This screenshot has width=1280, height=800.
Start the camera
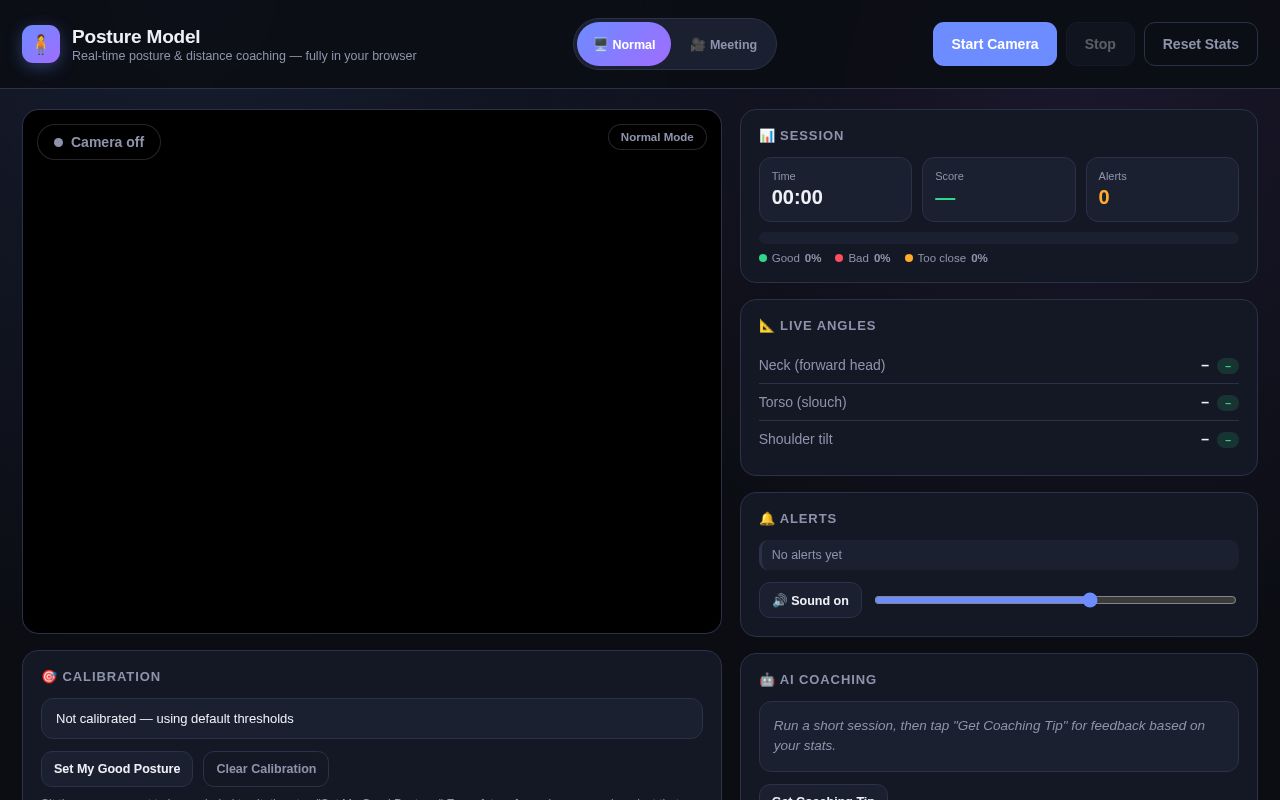[x=994, y=44]
